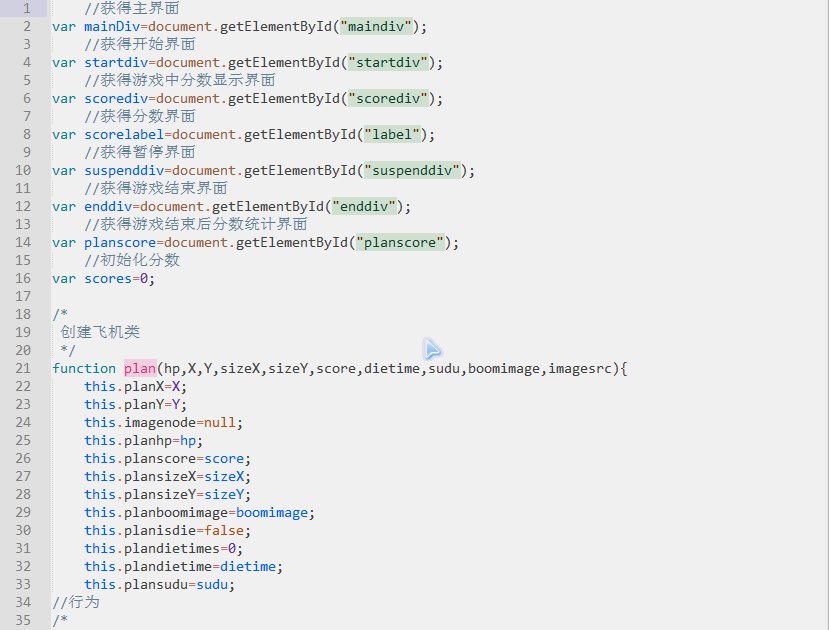Click the comment //行为 on line 34
The height and width of the screenshot is (630, 829).
[x=76, y=602]
